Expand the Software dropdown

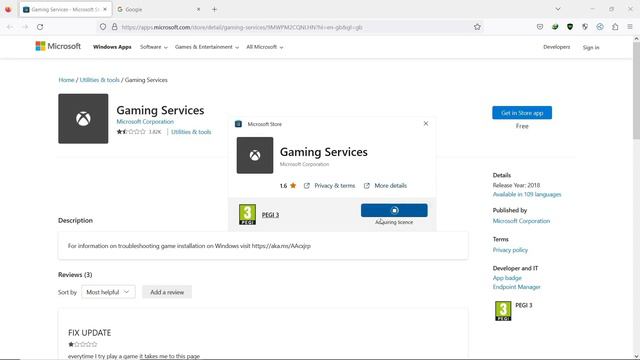click(x=154, y=47)
